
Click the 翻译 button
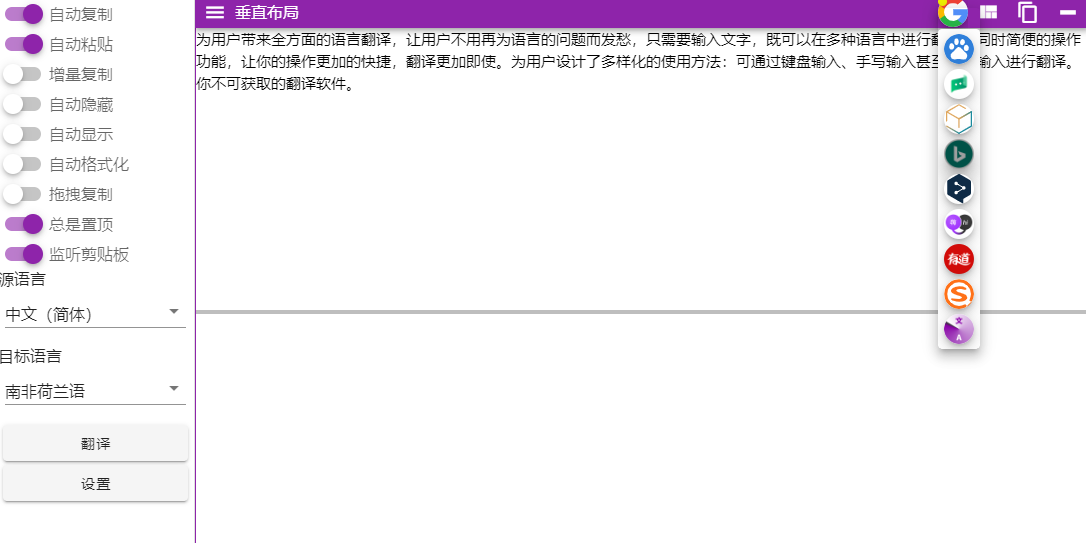(x=96, y=443)
